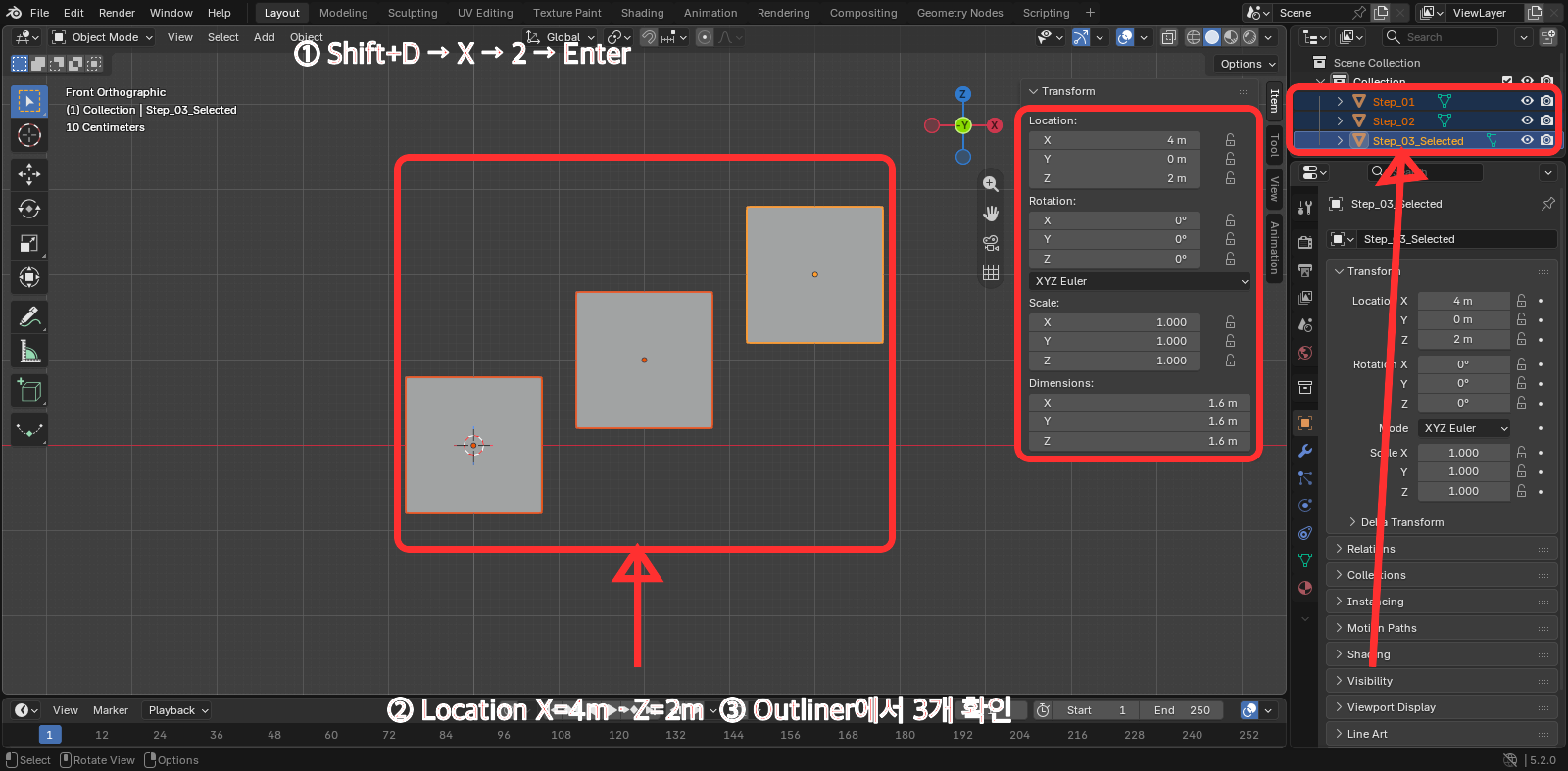
Task: Open the Scene properties tab
Action: (1305, 324)
